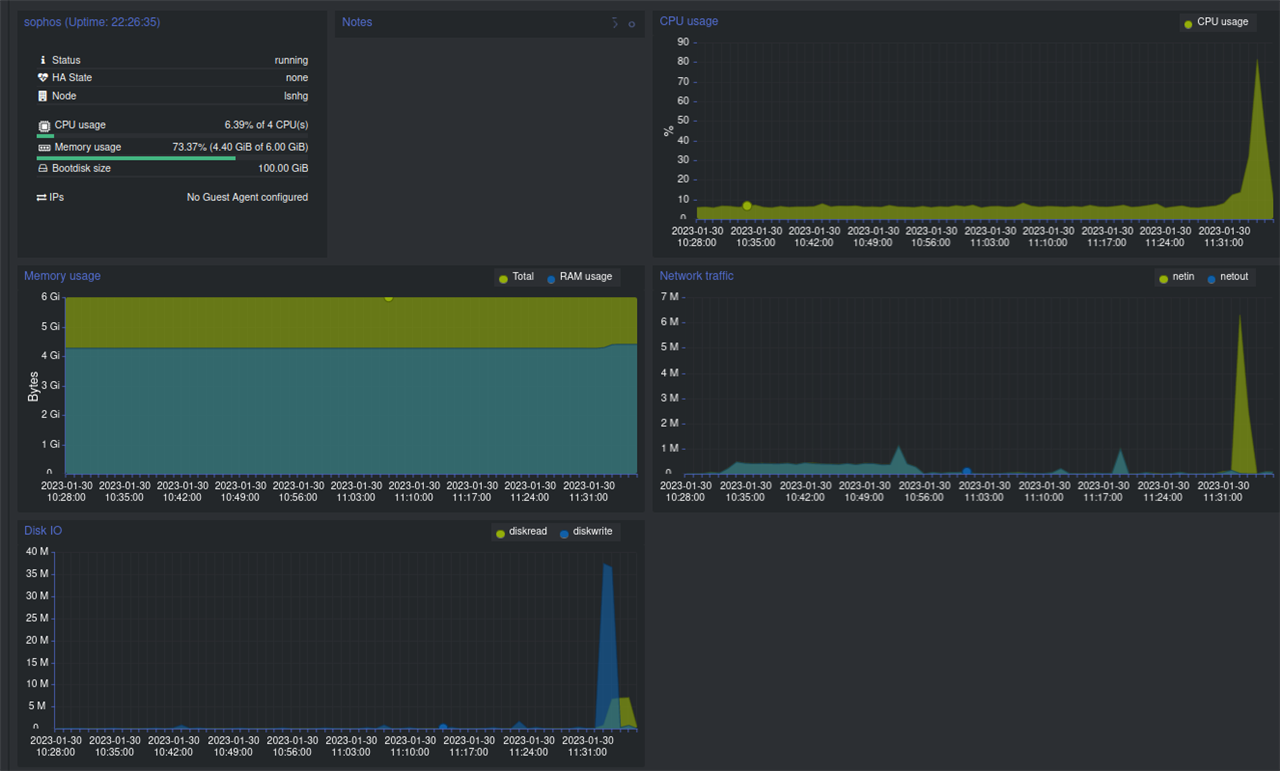This screenshot has height=771, width=1280.
Task: Click the data point marker on Memory Total line
Action: click(x=388, y=297)
